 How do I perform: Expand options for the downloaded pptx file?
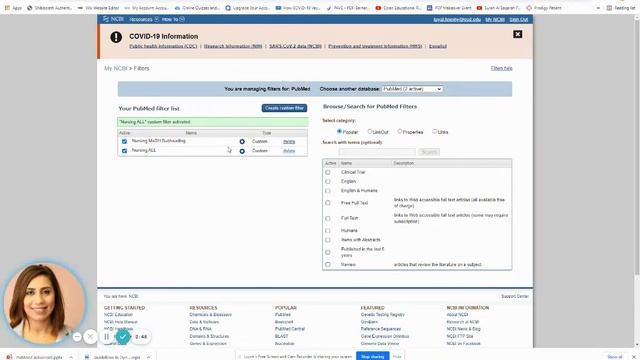pos(71,357)
